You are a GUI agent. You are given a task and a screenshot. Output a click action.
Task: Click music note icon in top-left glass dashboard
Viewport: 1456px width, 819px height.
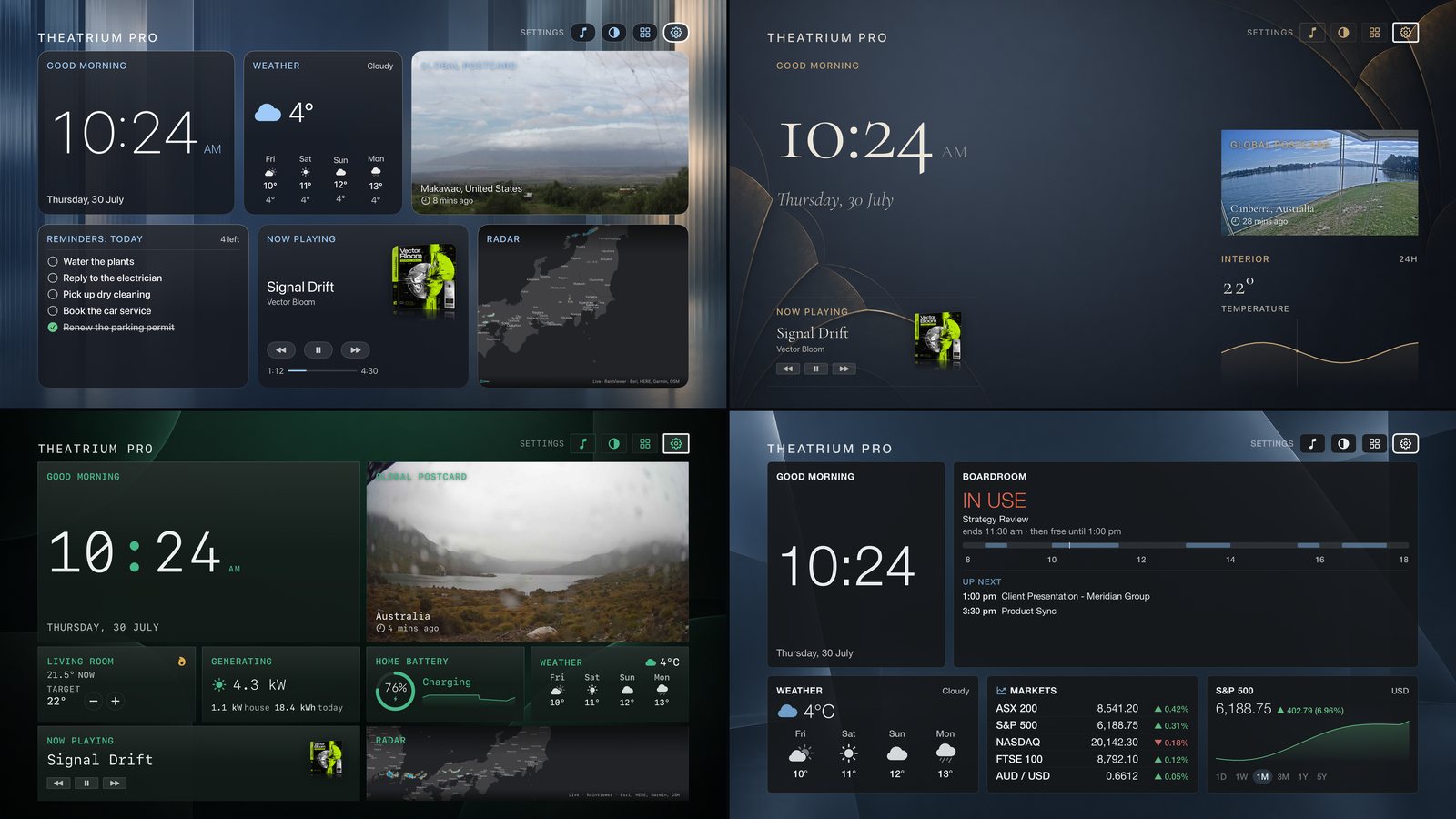pos(583,33)
